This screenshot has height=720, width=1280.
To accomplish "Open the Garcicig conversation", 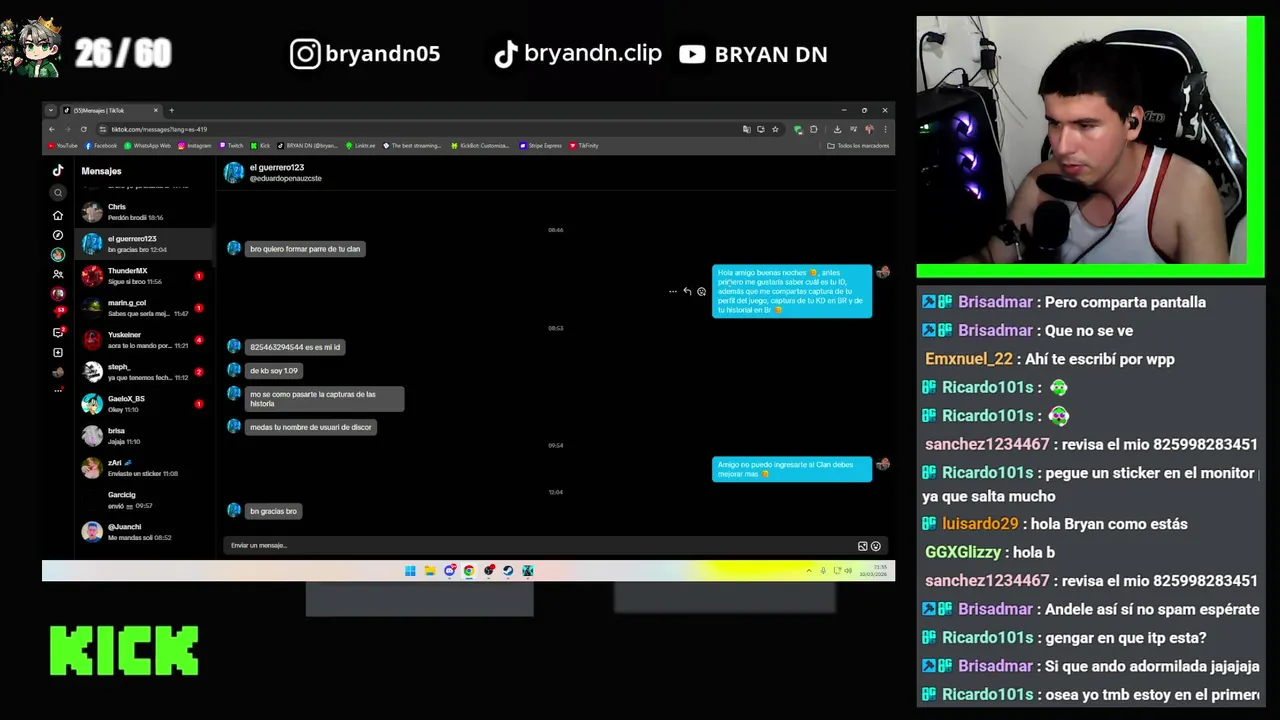I will 145,500.
